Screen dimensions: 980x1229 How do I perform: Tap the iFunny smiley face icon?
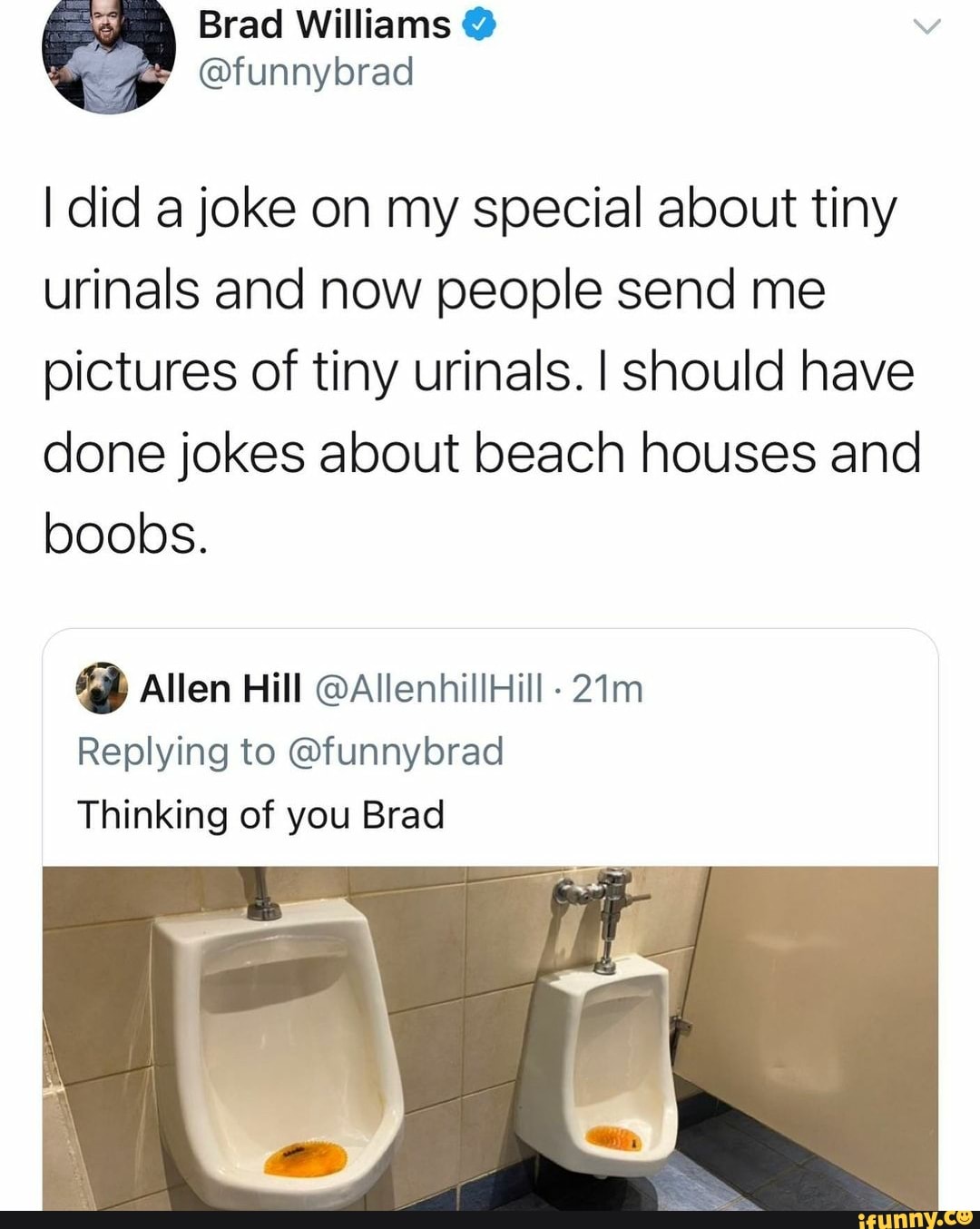click(x=966, y=1216)
